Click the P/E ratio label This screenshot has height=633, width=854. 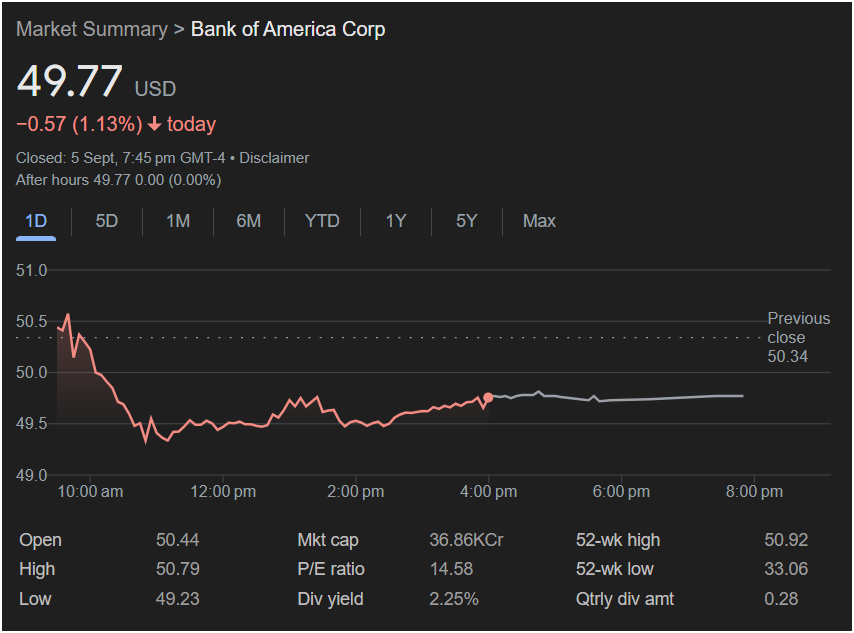331,569
